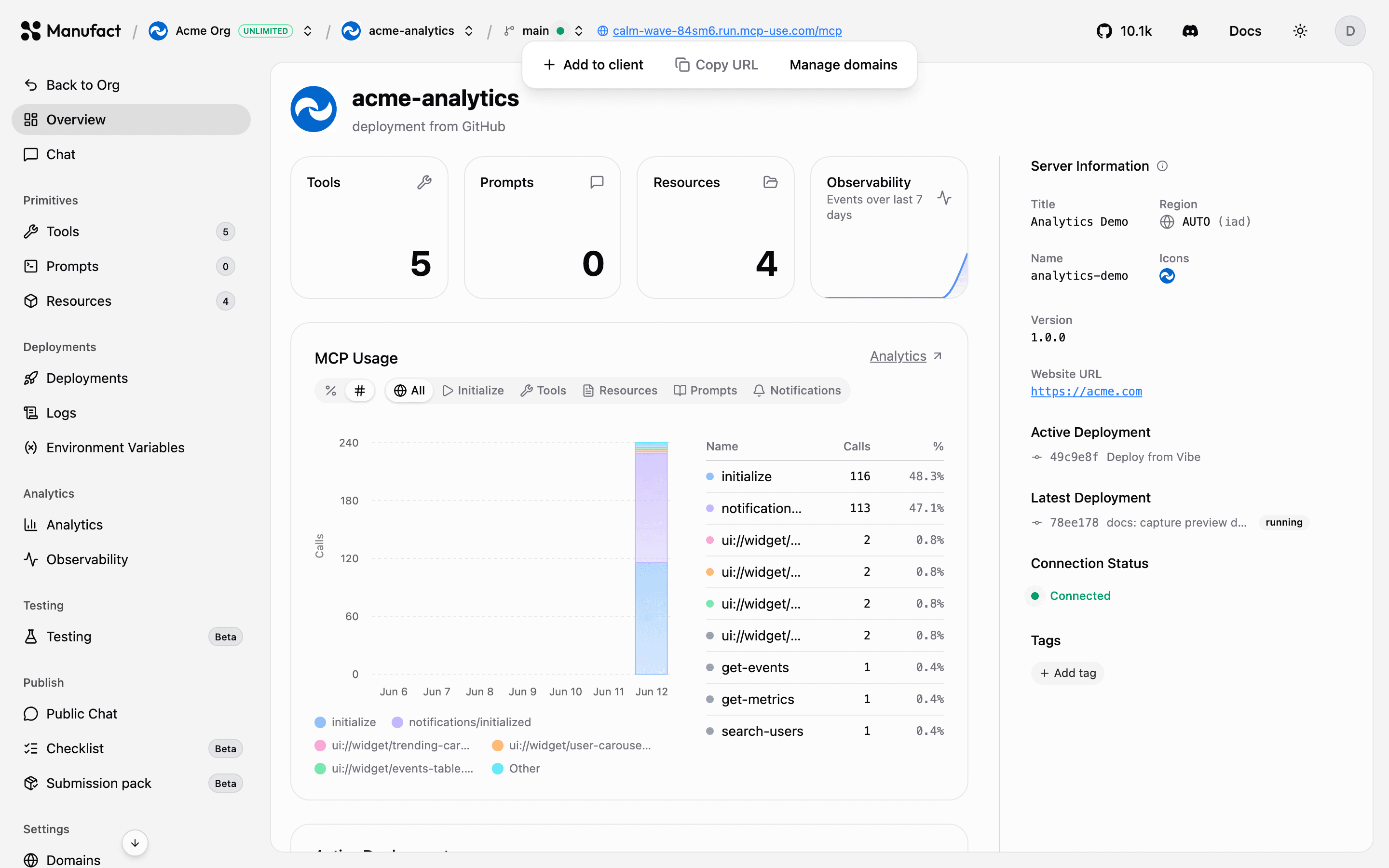Click the acme-analytics large project logo

313,109
